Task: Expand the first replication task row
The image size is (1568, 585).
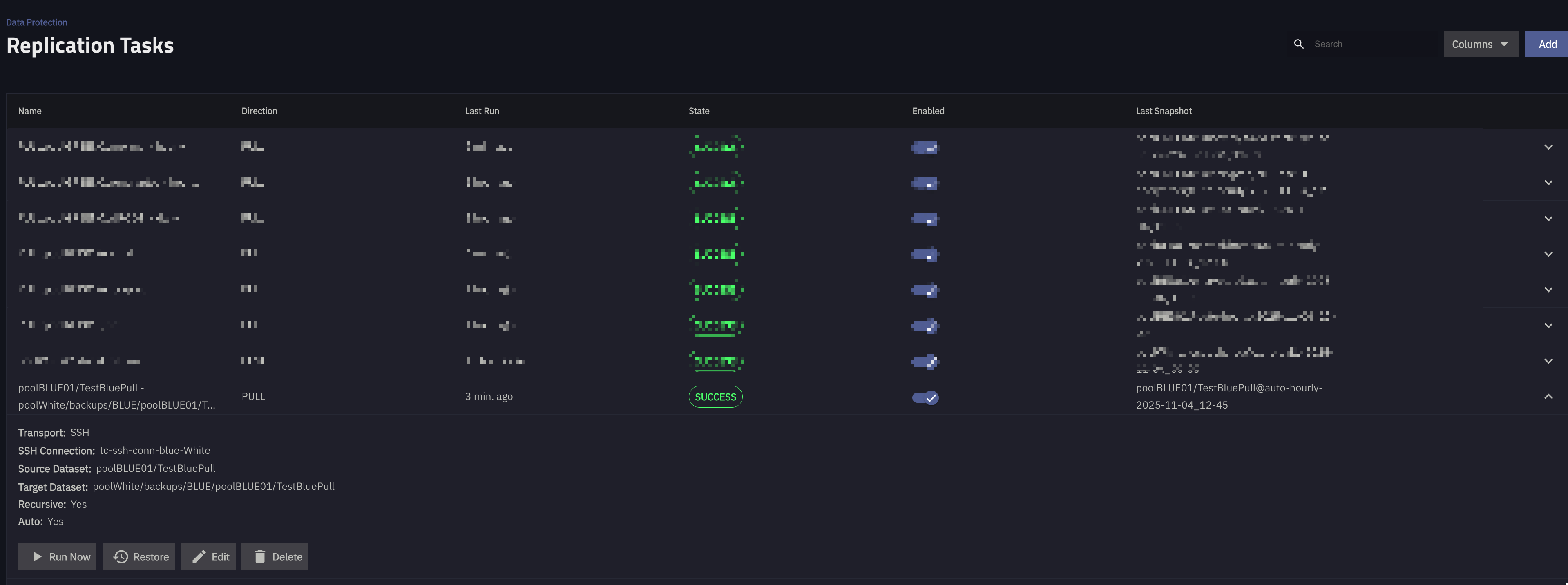Action: tap(1548, 147)
